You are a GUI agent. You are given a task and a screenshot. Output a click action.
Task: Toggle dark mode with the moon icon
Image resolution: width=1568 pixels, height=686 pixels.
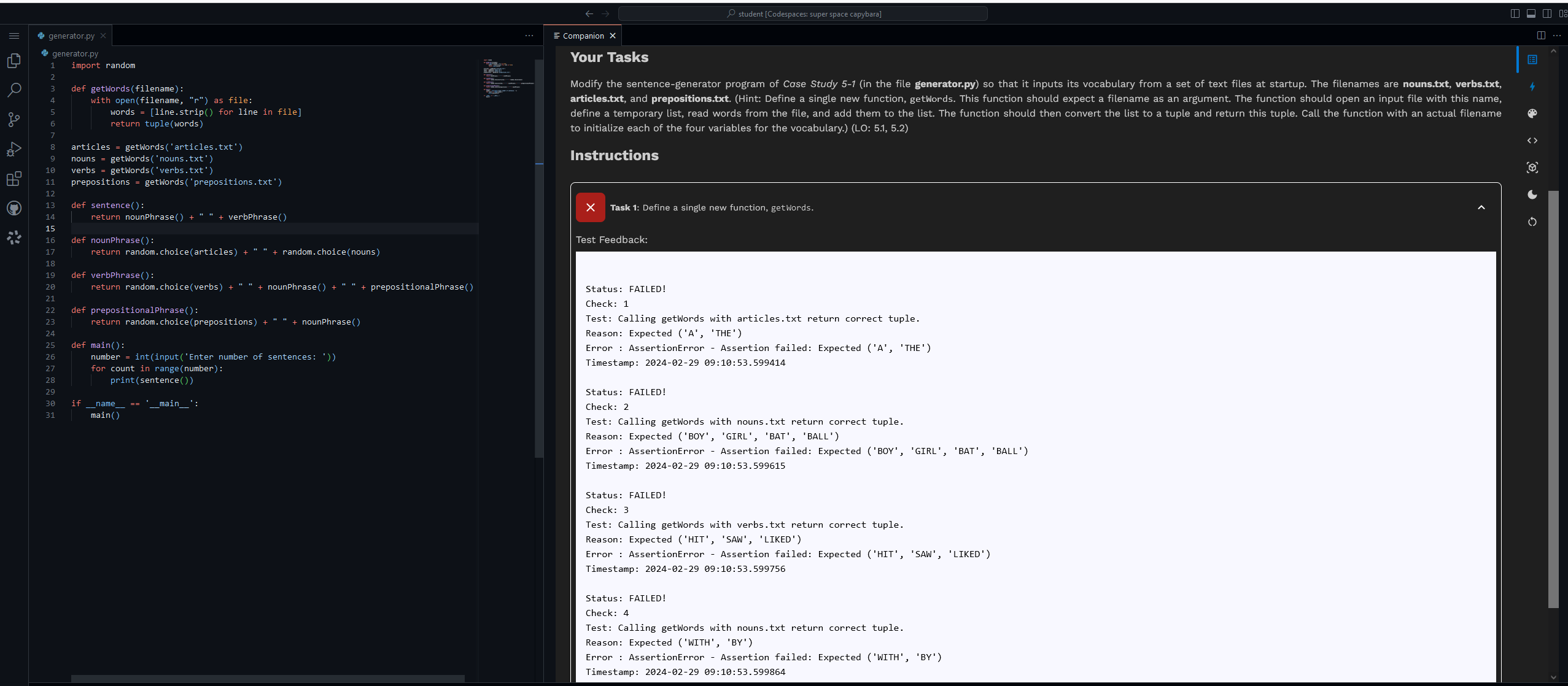tap(1532, 195)
